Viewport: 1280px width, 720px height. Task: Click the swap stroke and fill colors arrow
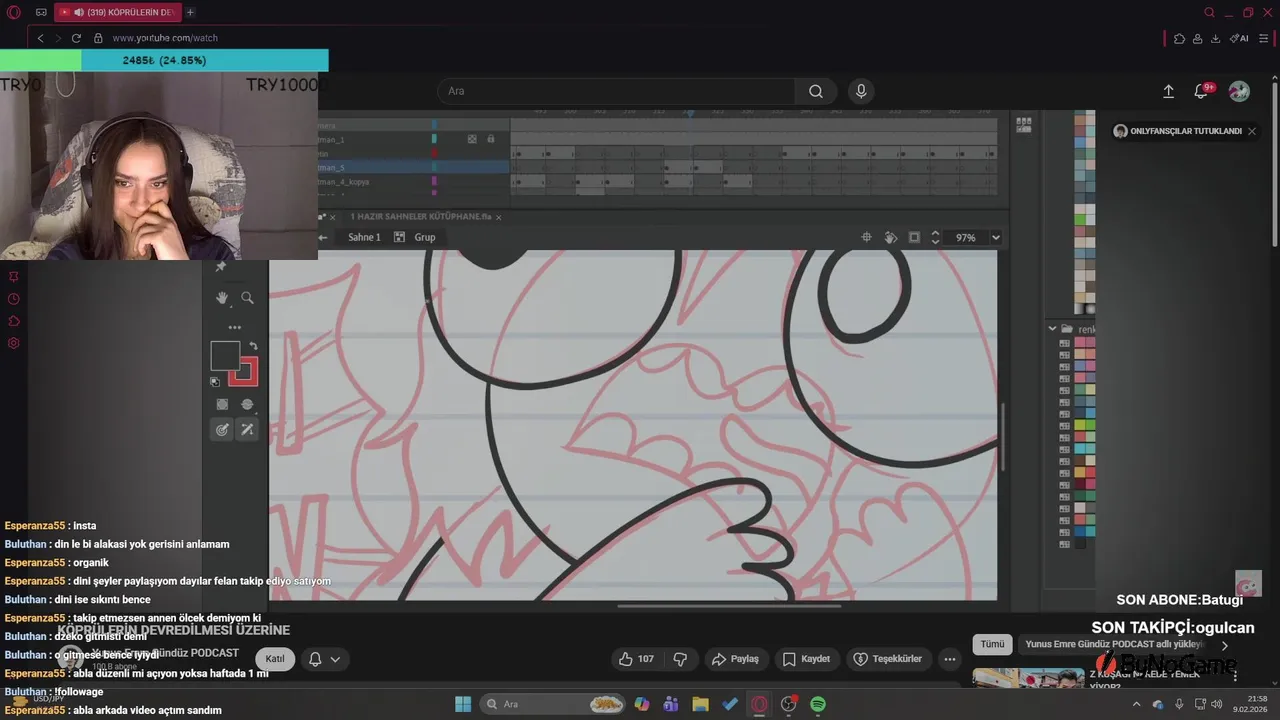pos(253,346)
